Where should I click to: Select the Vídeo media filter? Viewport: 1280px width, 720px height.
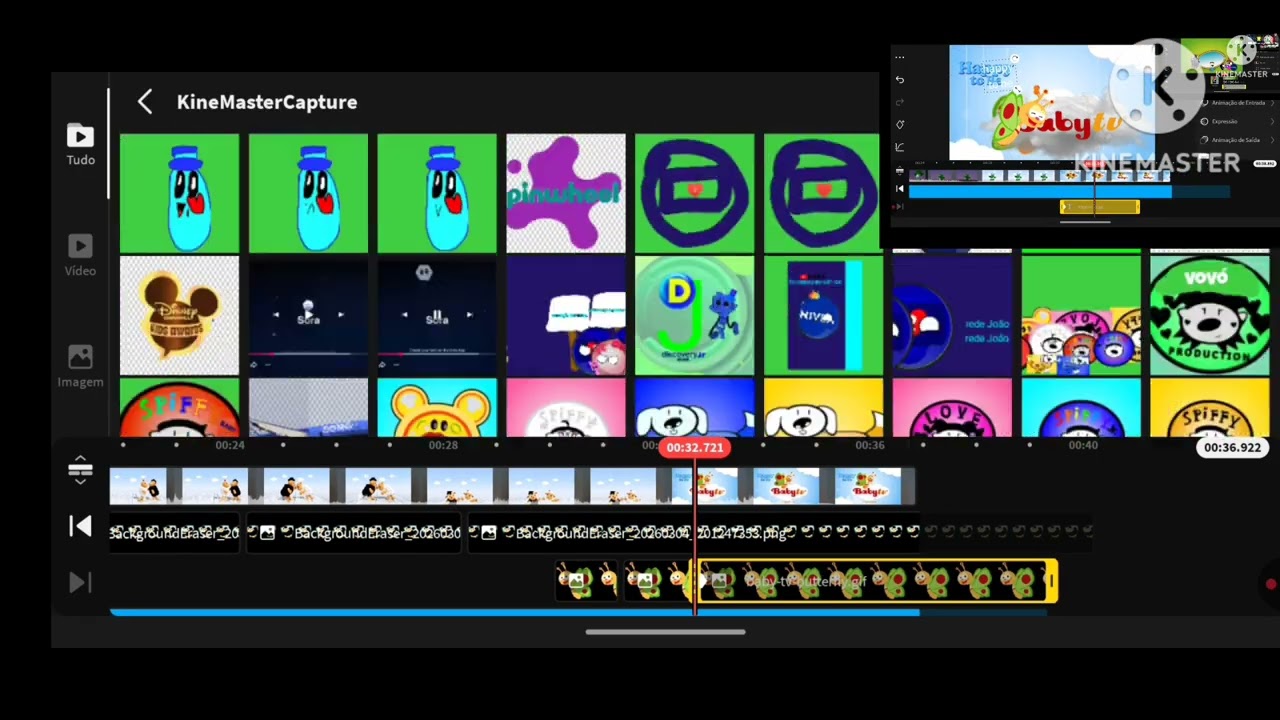81,256
